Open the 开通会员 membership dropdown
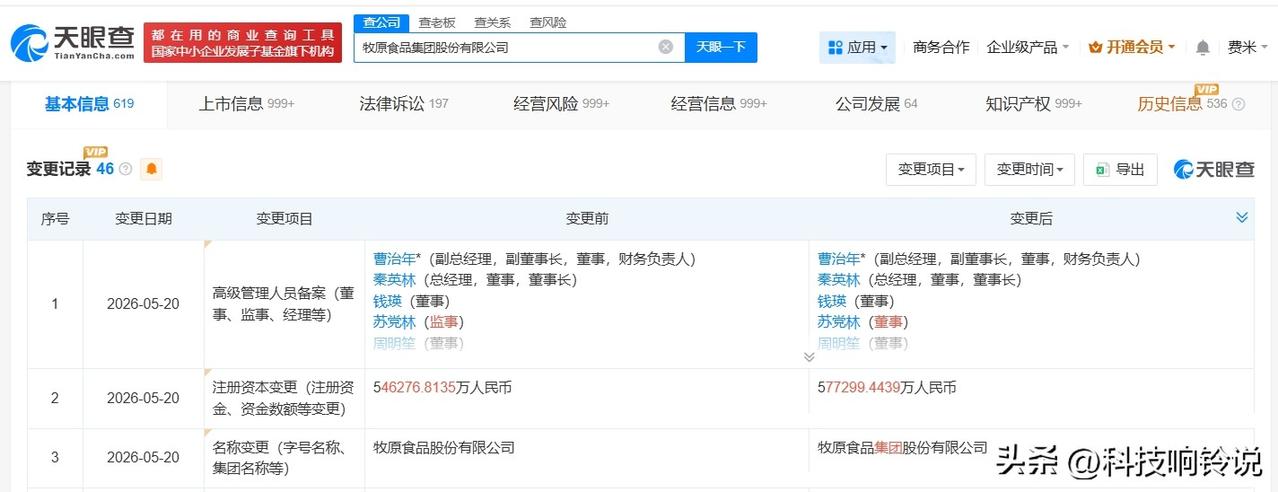Viewport: 1278px width, 492px height. (1132, 47)
